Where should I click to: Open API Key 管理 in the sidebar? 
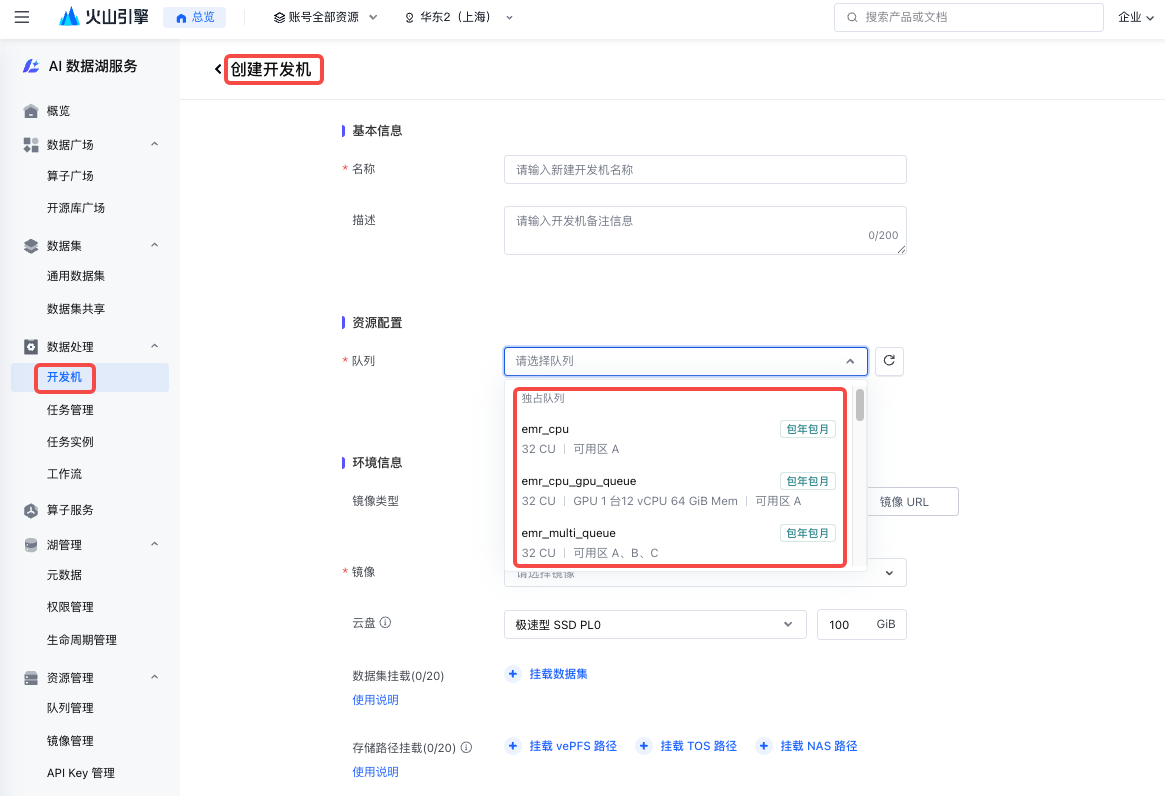(80, 773)
